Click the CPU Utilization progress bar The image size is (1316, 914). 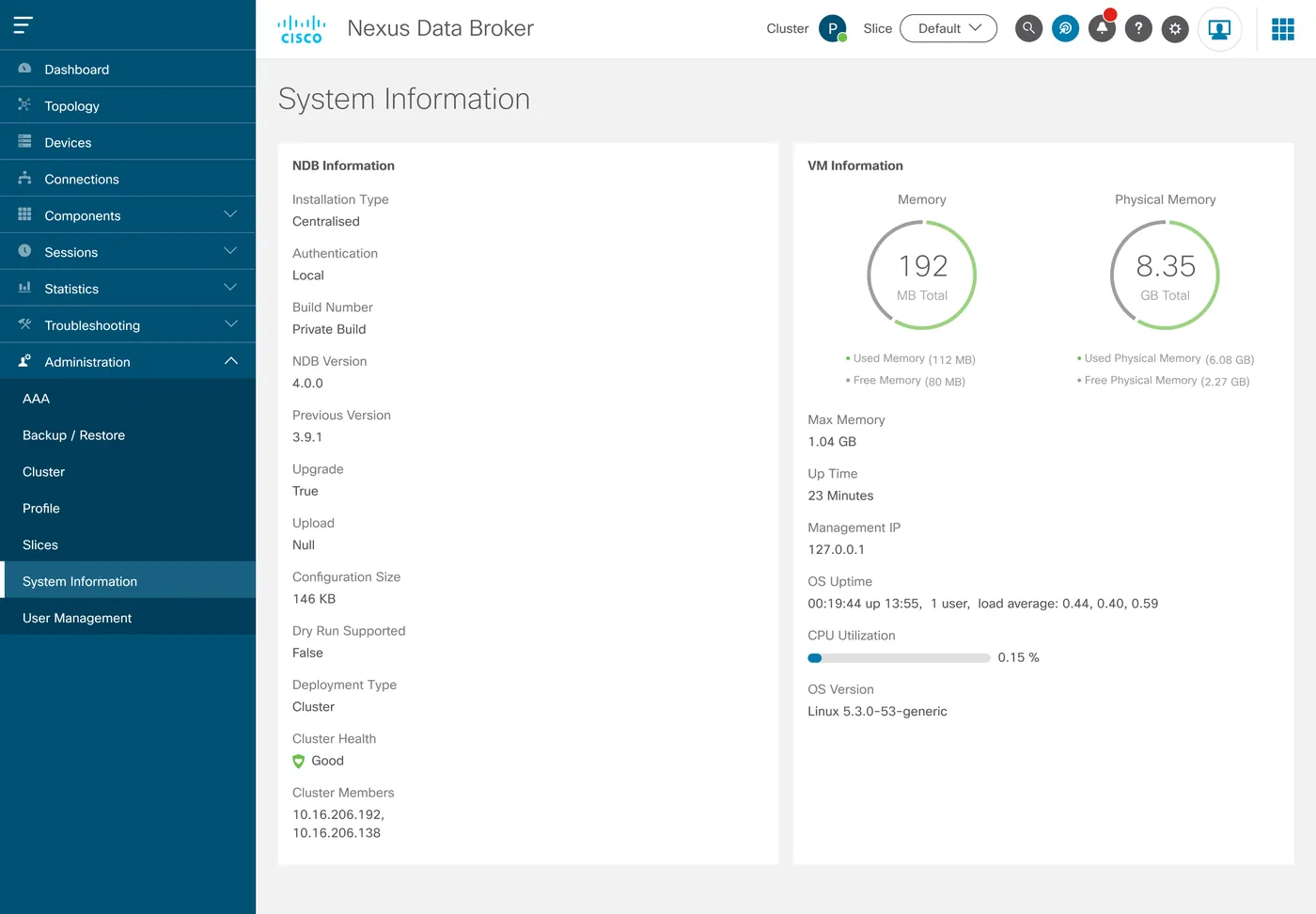(899, 658)
